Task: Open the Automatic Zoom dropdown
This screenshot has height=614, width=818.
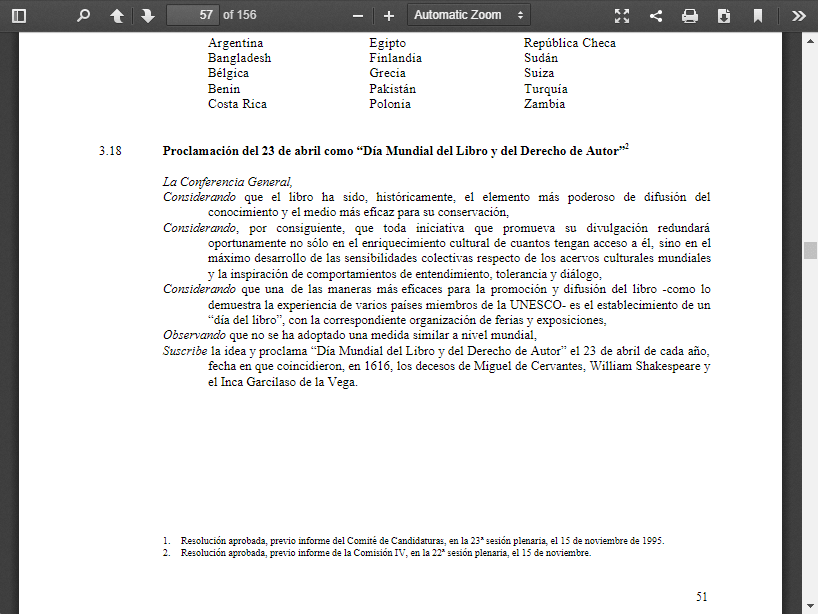Action: pos(468,15)
